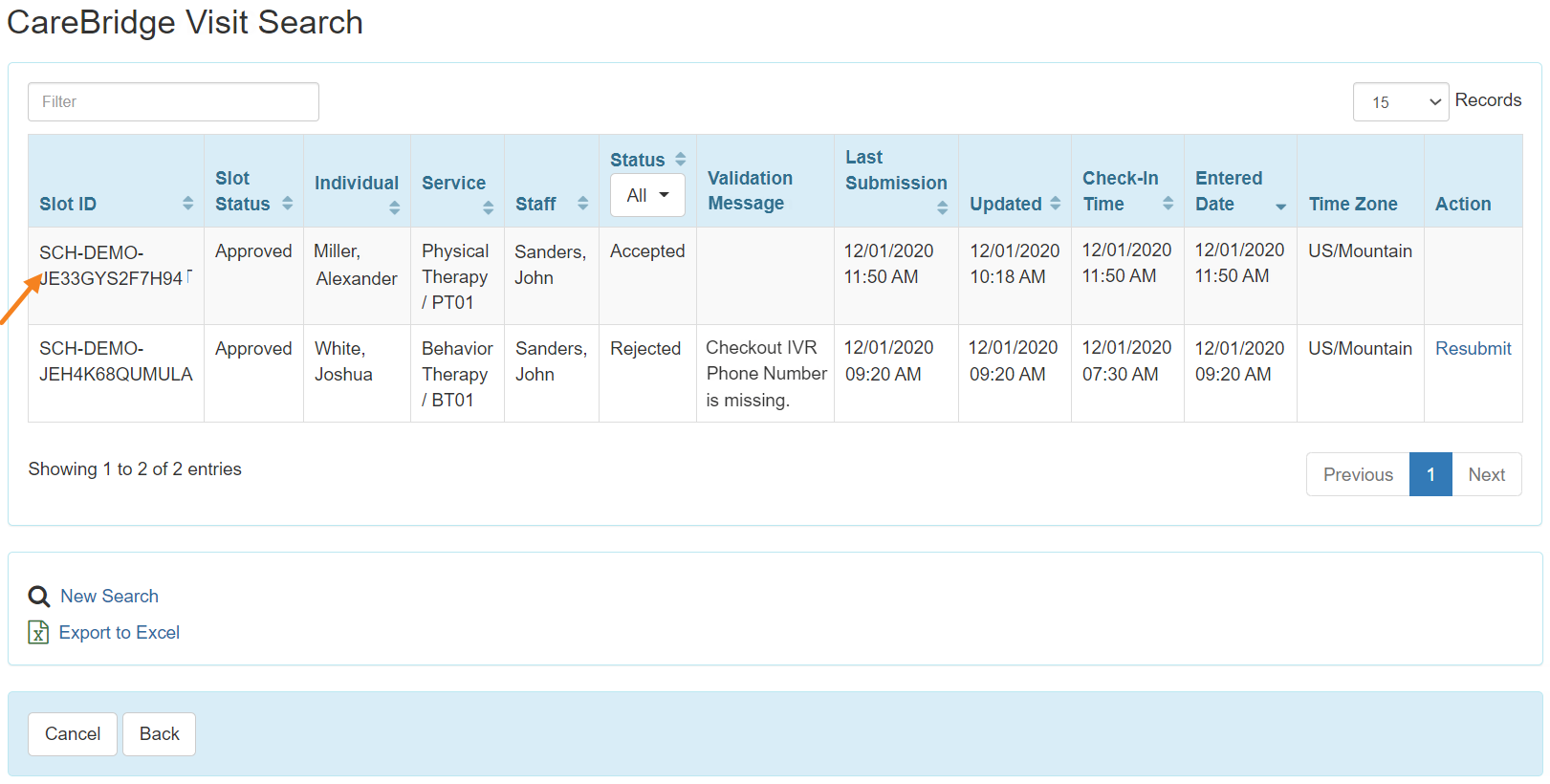
Task: Sort by Check-In Time arrows
Action: pos(1168,204)
